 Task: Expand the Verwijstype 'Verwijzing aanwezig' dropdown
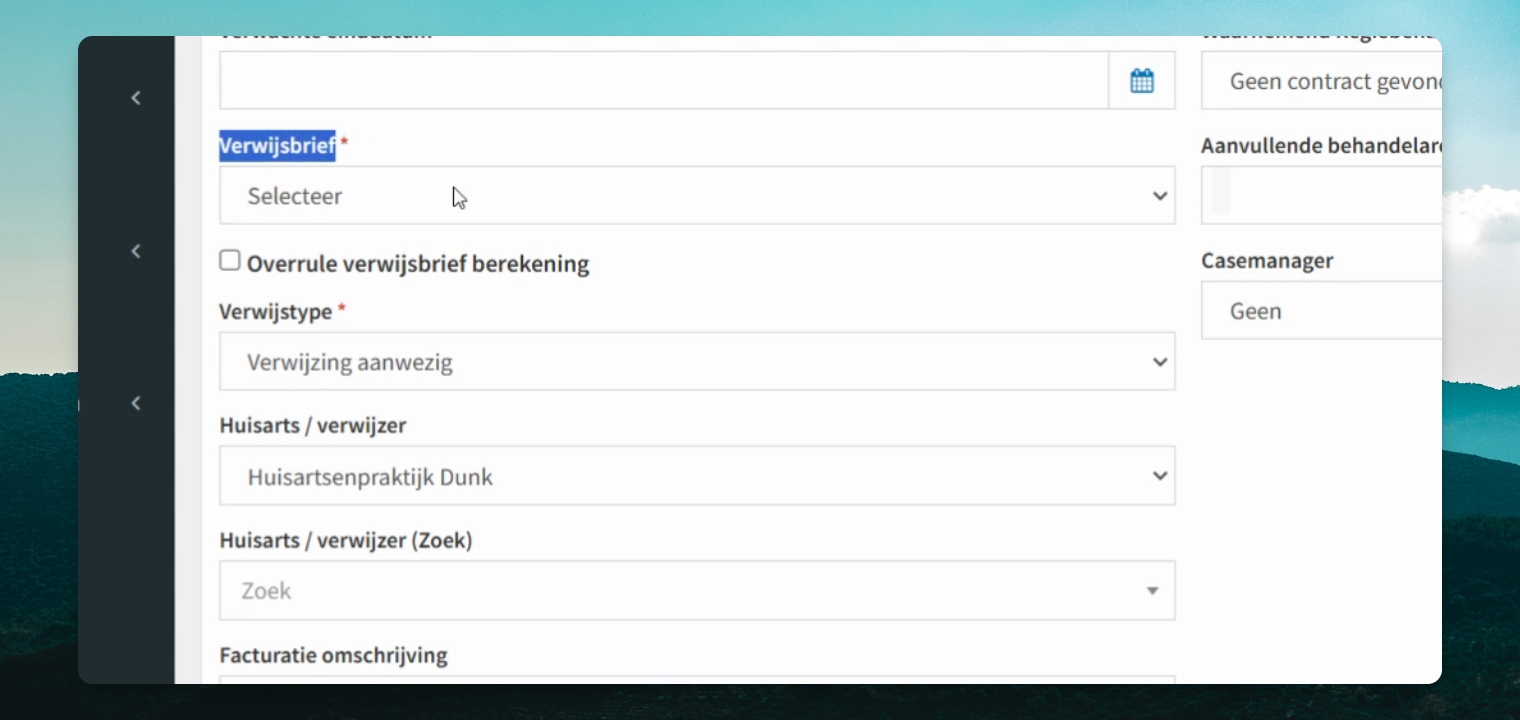click(697, 362)
